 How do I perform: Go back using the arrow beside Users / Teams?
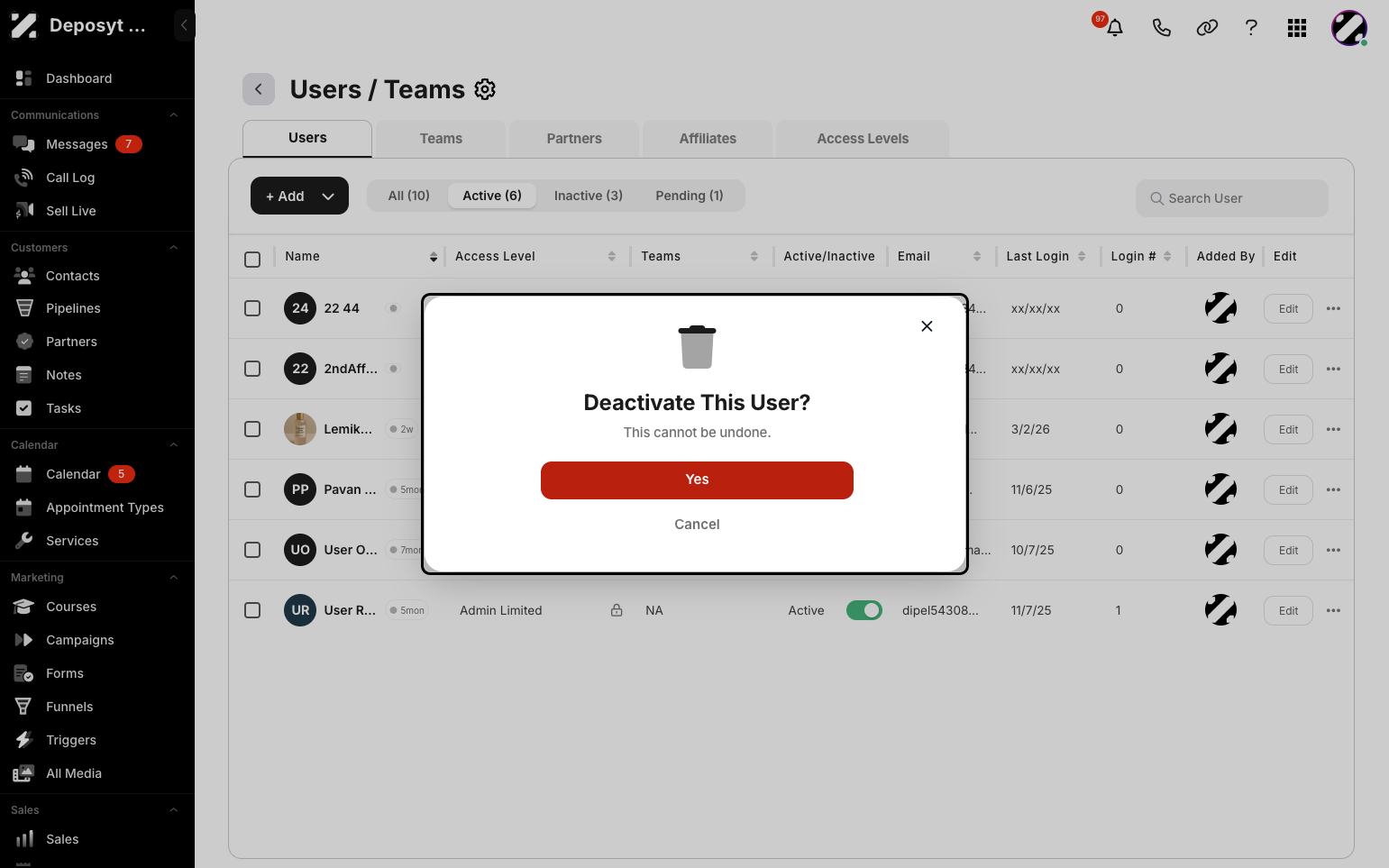coord(259,89)
